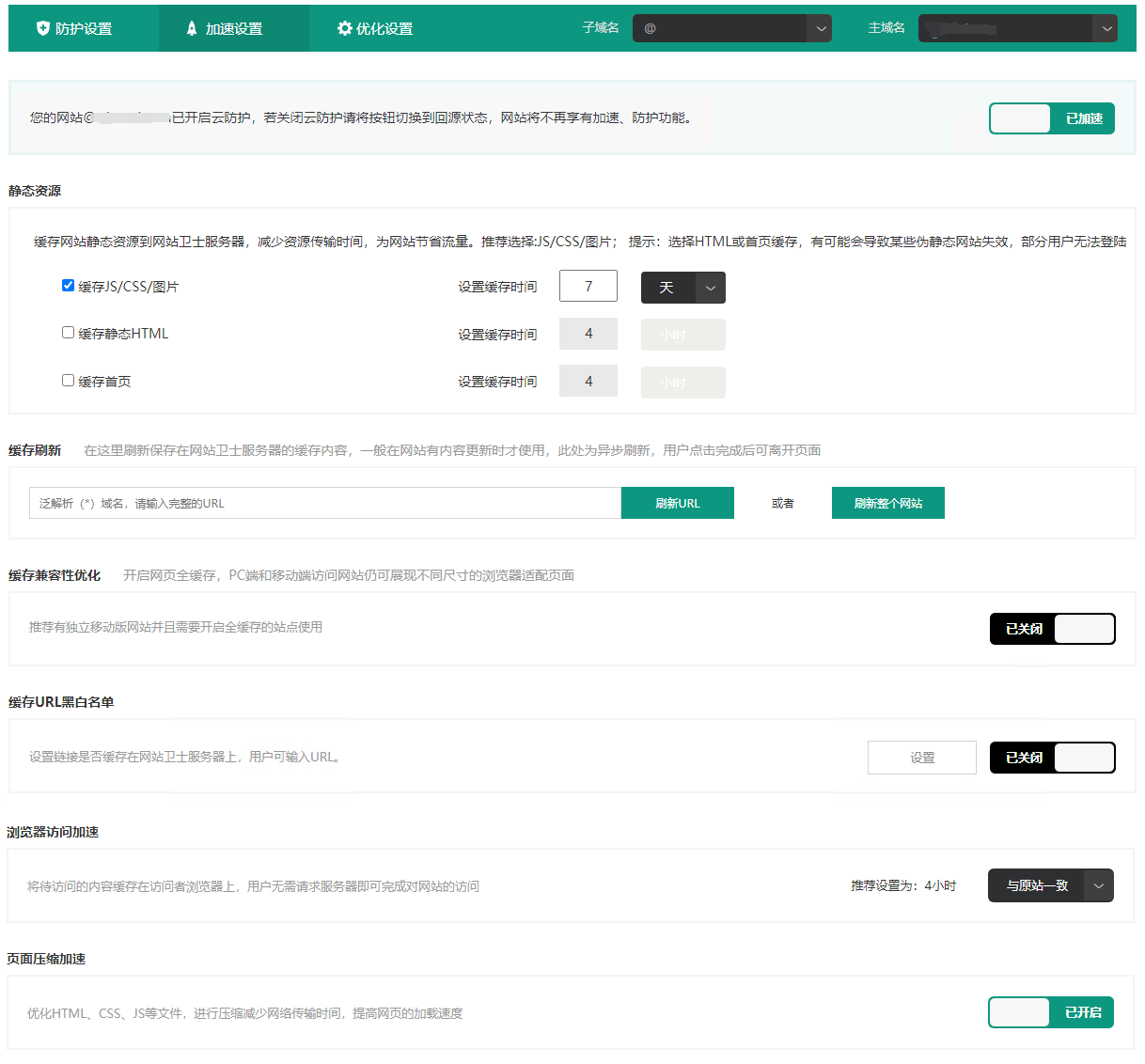Toggle the 缓存URL黑白名单 已关闭 switch
1145x1064 pixels.
[1053, 758]
